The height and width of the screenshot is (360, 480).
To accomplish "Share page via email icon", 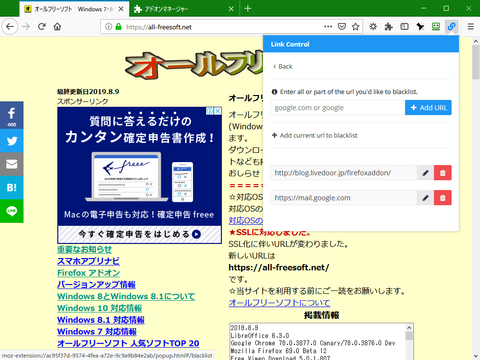I will 12,164.
